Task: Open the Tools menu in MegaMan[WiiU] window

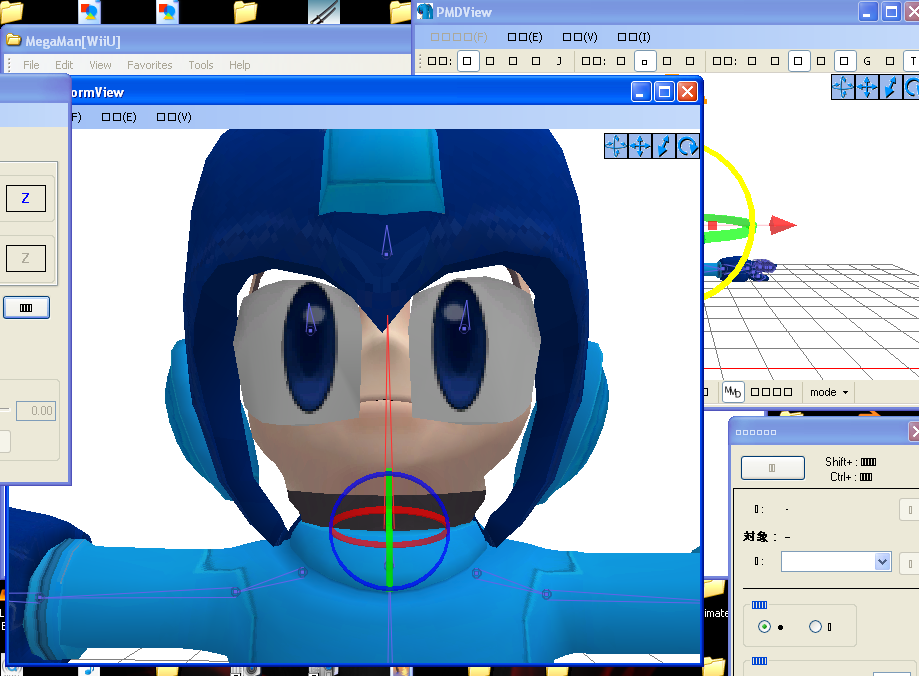Action: (x=201, y=65)
